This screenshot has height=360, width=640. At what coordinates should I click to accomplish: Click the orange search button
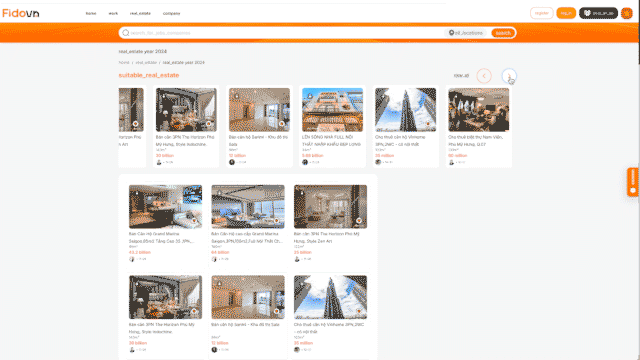(503, 33)
